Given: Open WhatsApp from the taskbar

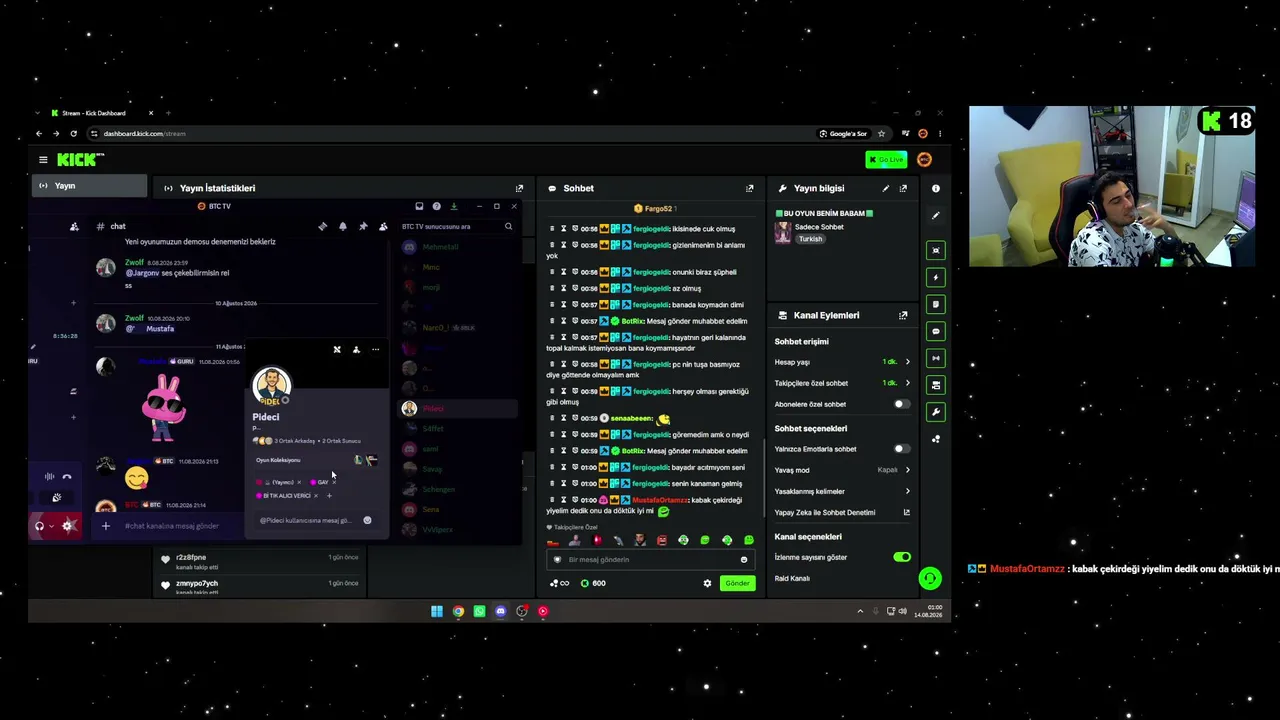Looking at the screenshot, I should [479, 611].
